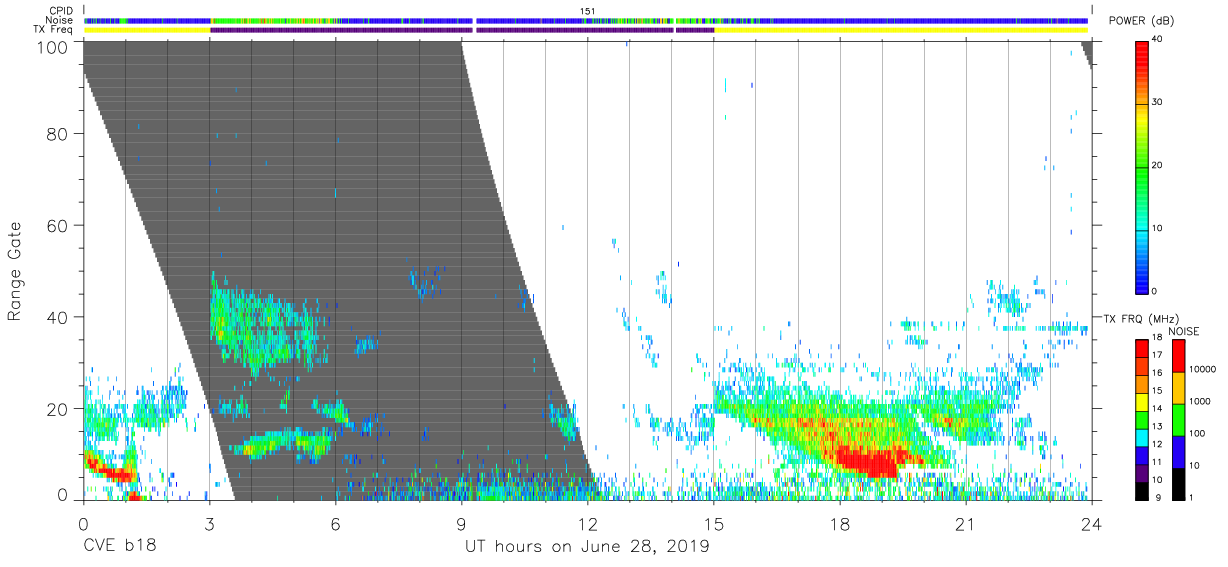The width and height of the screenshot is (1228, 567).
Task: Click the 9 tick label on UT hours axis
Action: (x=461, y=524)
